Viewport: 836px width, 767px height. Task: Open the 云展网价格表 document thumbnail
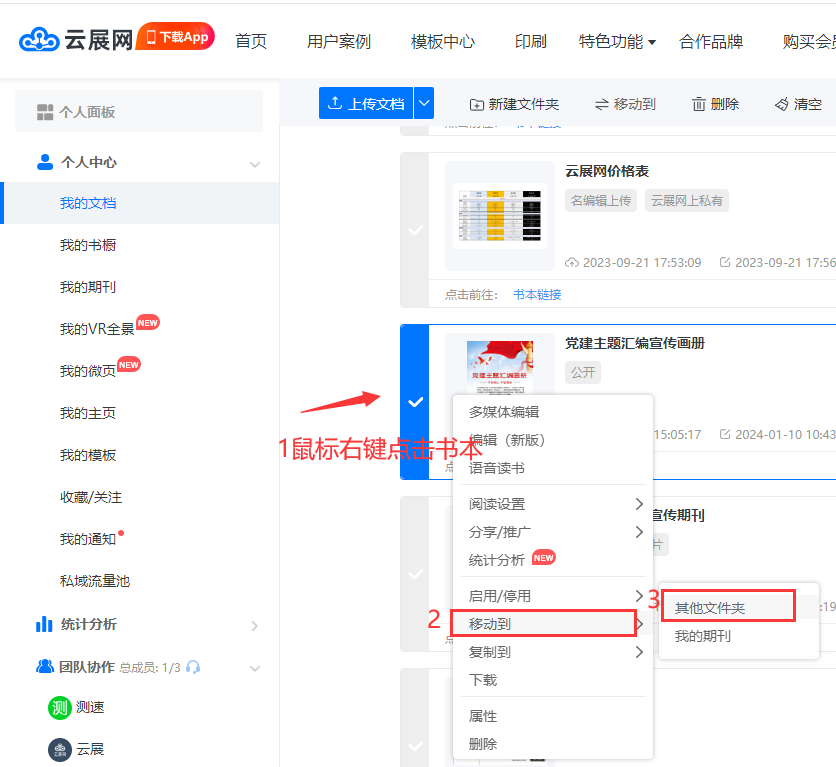pos(499,216)
